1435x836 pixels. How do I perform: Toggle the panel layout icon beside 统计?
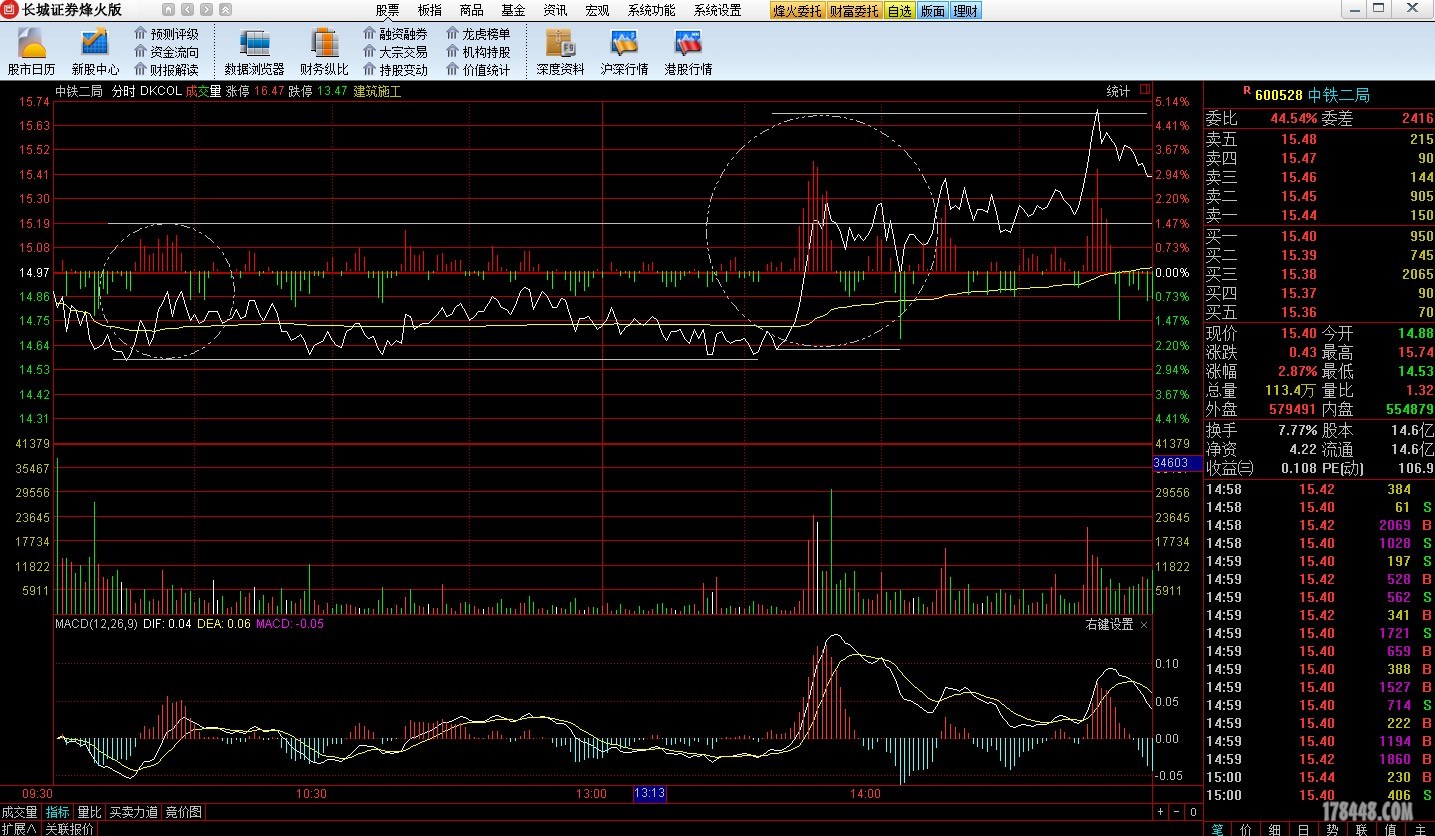pyautogui.click(x=1144, y=90)
